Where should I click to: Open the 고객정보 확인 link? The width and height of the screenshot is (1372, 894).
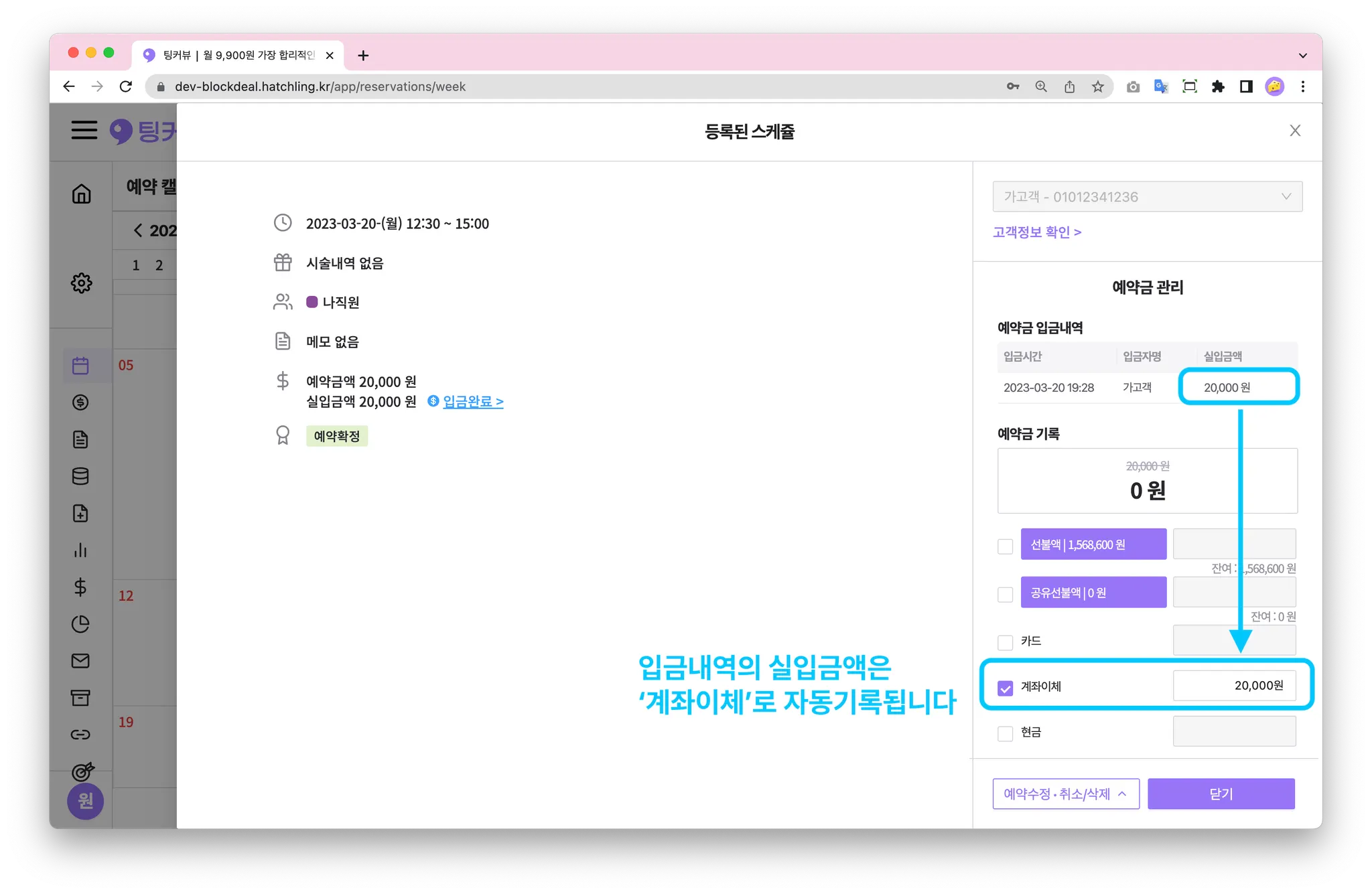pyautogui.click(x=1036, y=232)
